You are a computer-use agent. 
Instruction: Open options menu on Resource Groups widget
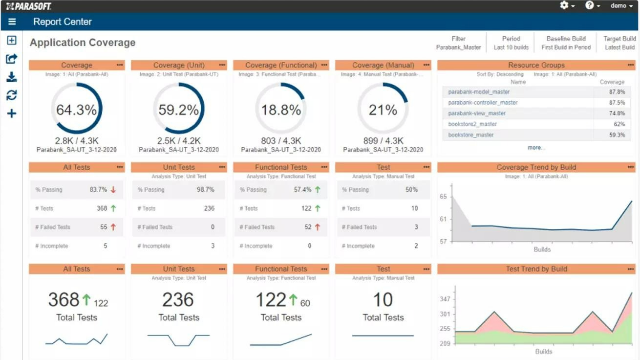click(631, 65)
